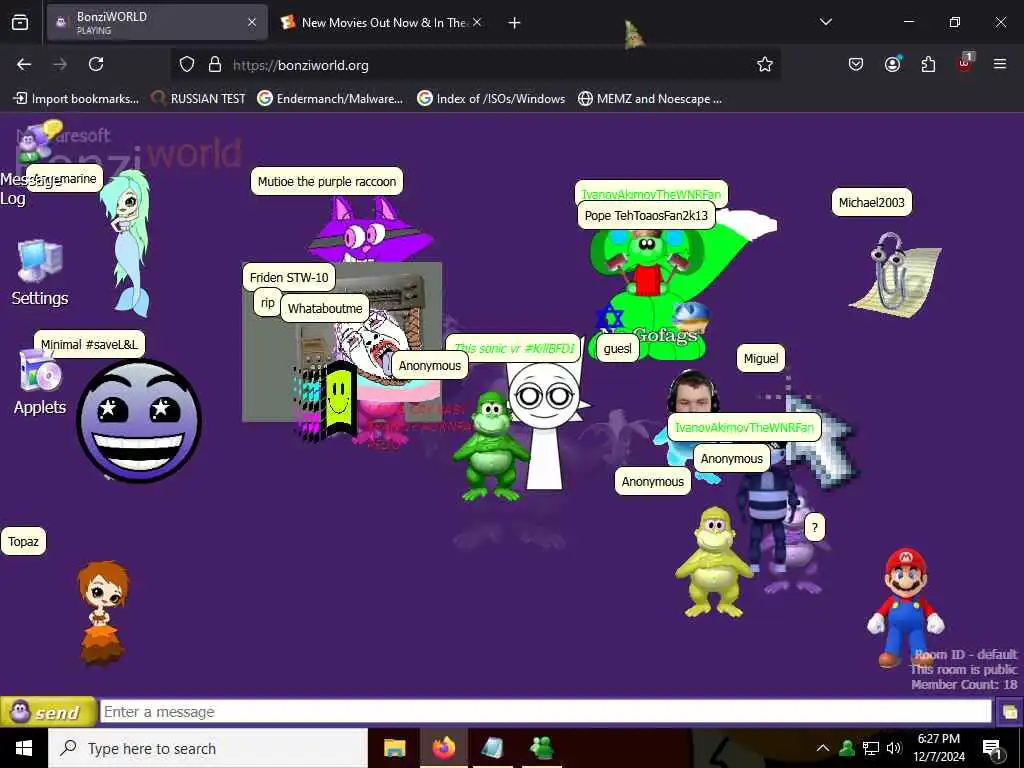Select the 'Pope TehToaosFan2k13' name tag
Image resolution: width=1024 pixels, height=768 pixels.
click(646, 216)
